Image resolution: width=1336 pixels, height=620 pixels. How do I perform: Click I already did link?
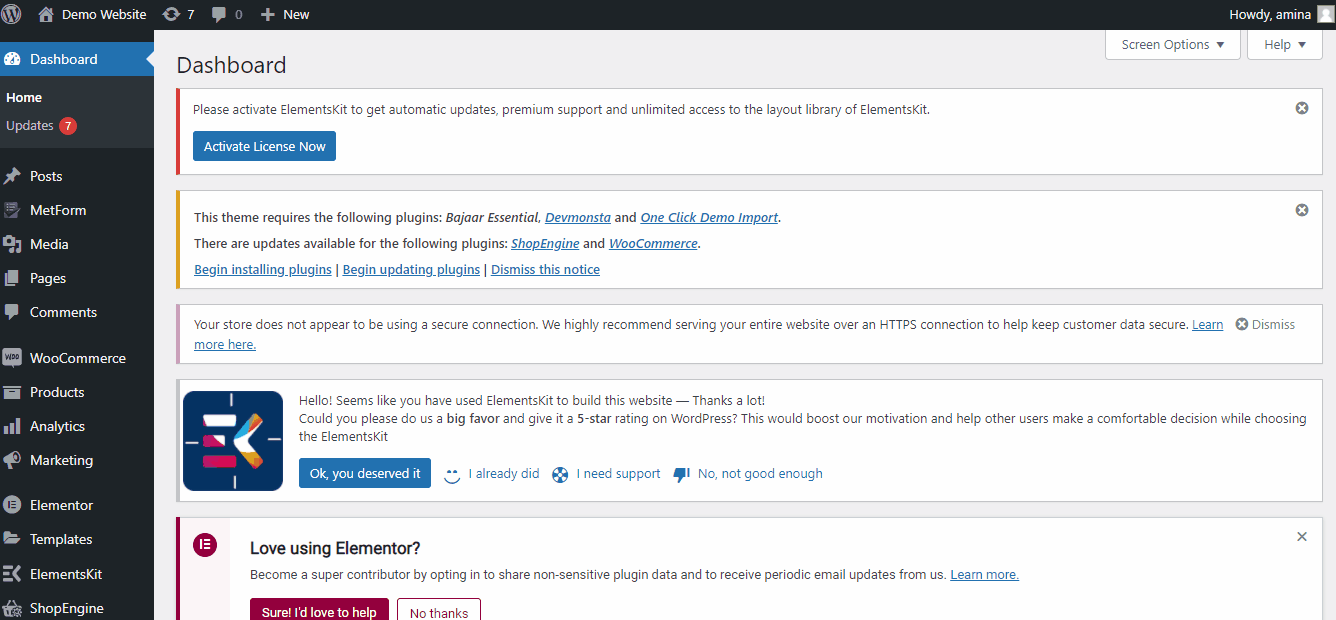(504, 474)
